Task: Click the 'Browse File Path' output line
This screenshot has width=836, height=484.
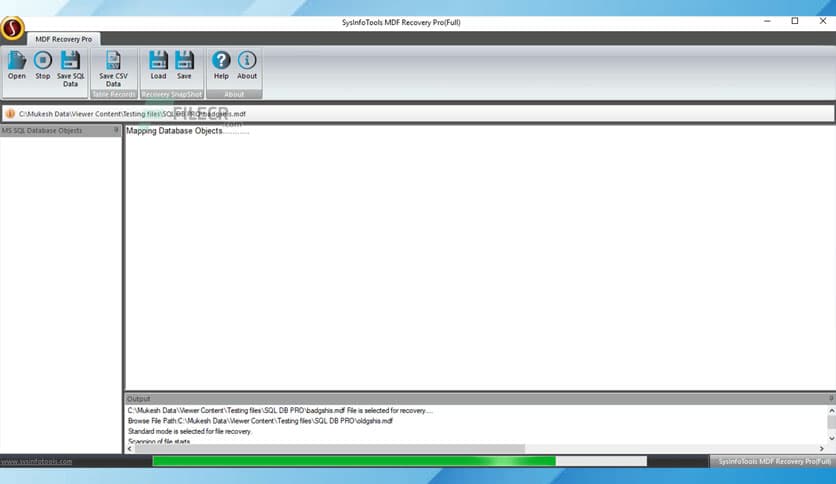Action: (260, 421)
